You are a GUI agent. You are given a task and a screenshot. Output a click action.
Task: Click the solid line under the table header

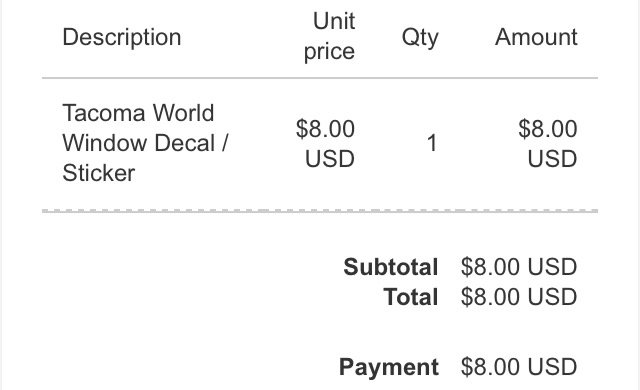(x=320, y=78)
